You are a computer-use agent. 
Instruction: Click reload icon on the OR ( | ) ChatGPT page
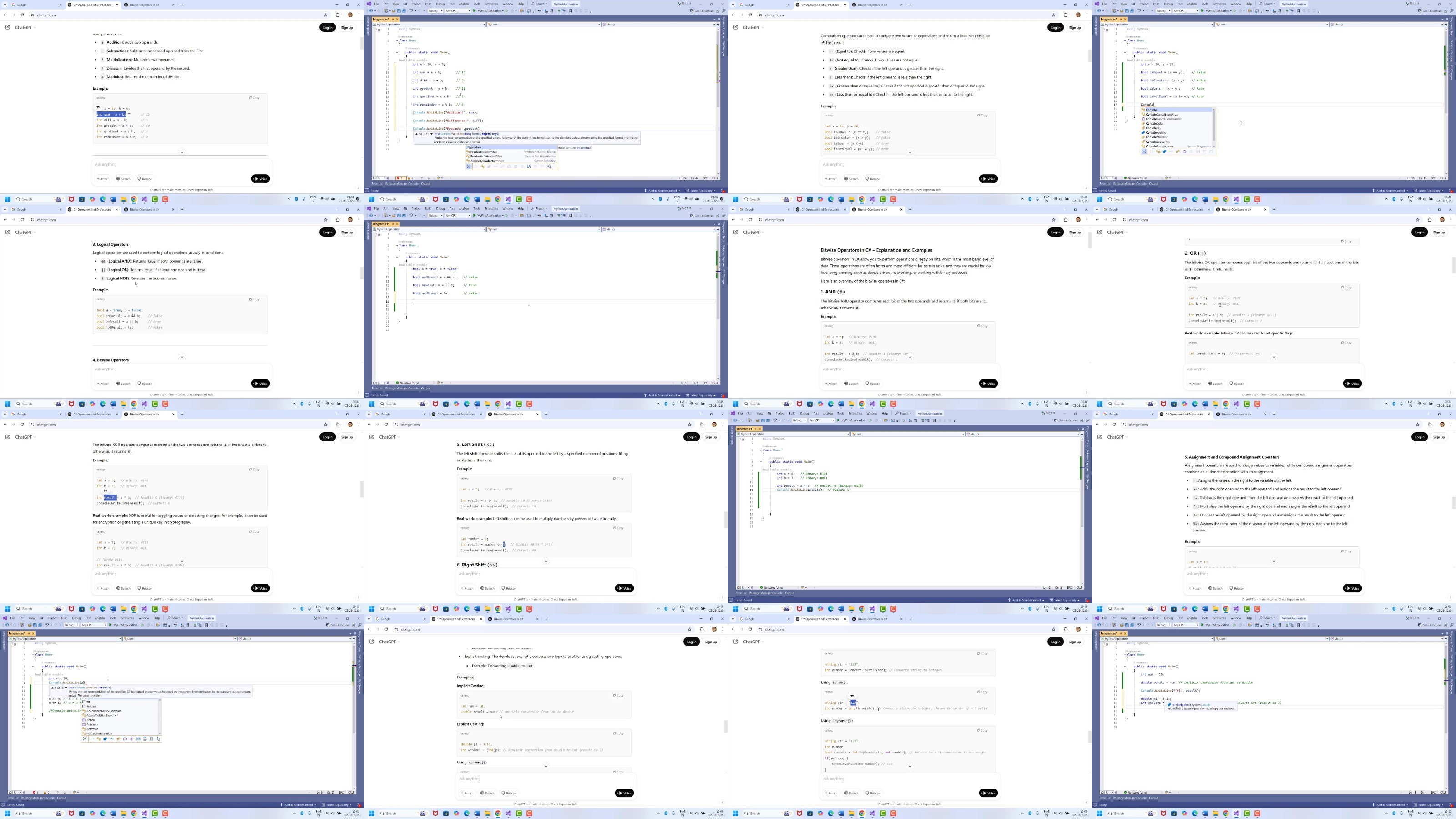tap(1114, 220)
